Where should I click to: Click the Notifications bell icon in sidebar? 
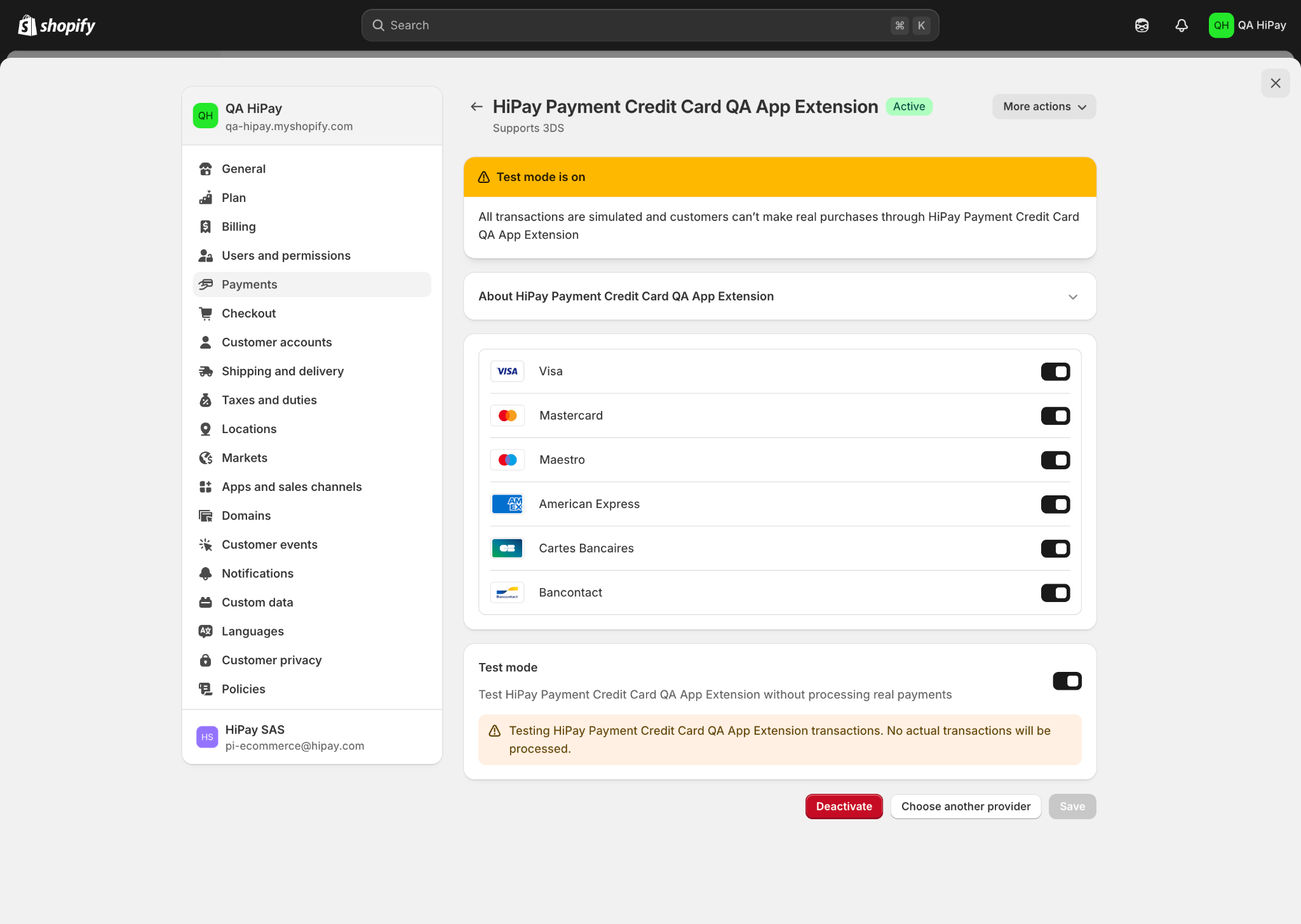[x=205, y=573]
